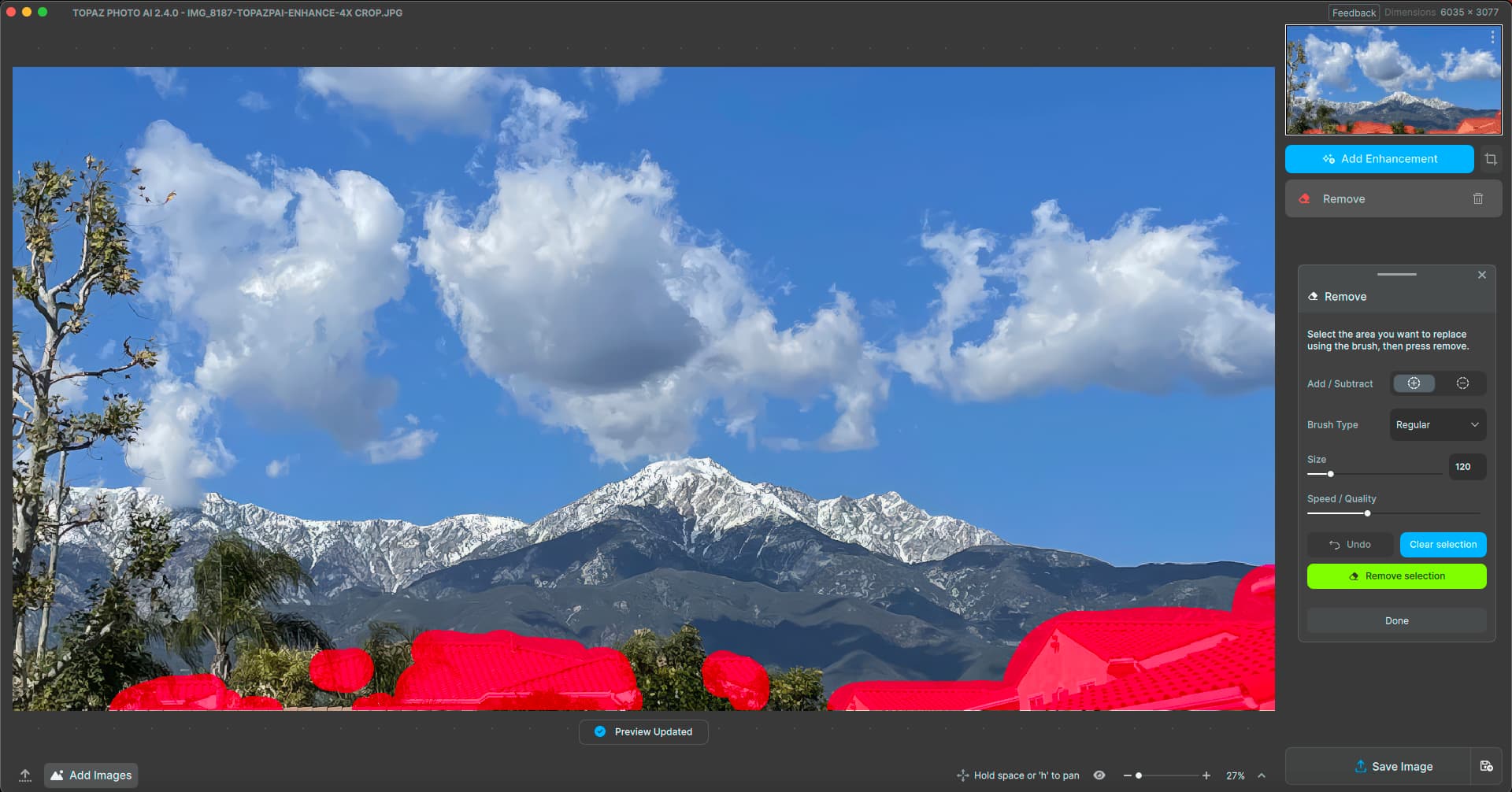Open the Brush Type dropdown
This screenshot has height=792, width=1512.
[1437, 425]
